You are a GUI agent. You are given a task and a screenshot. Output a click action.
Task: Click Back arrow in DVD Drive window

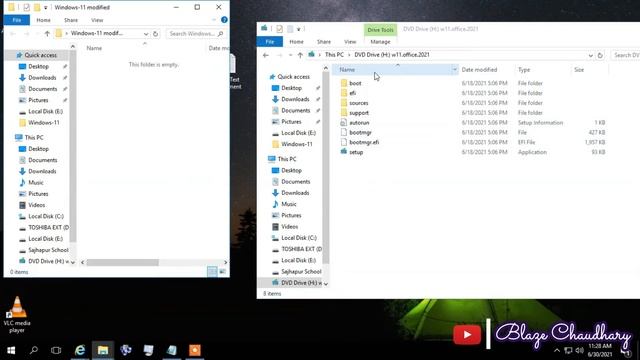266,55
